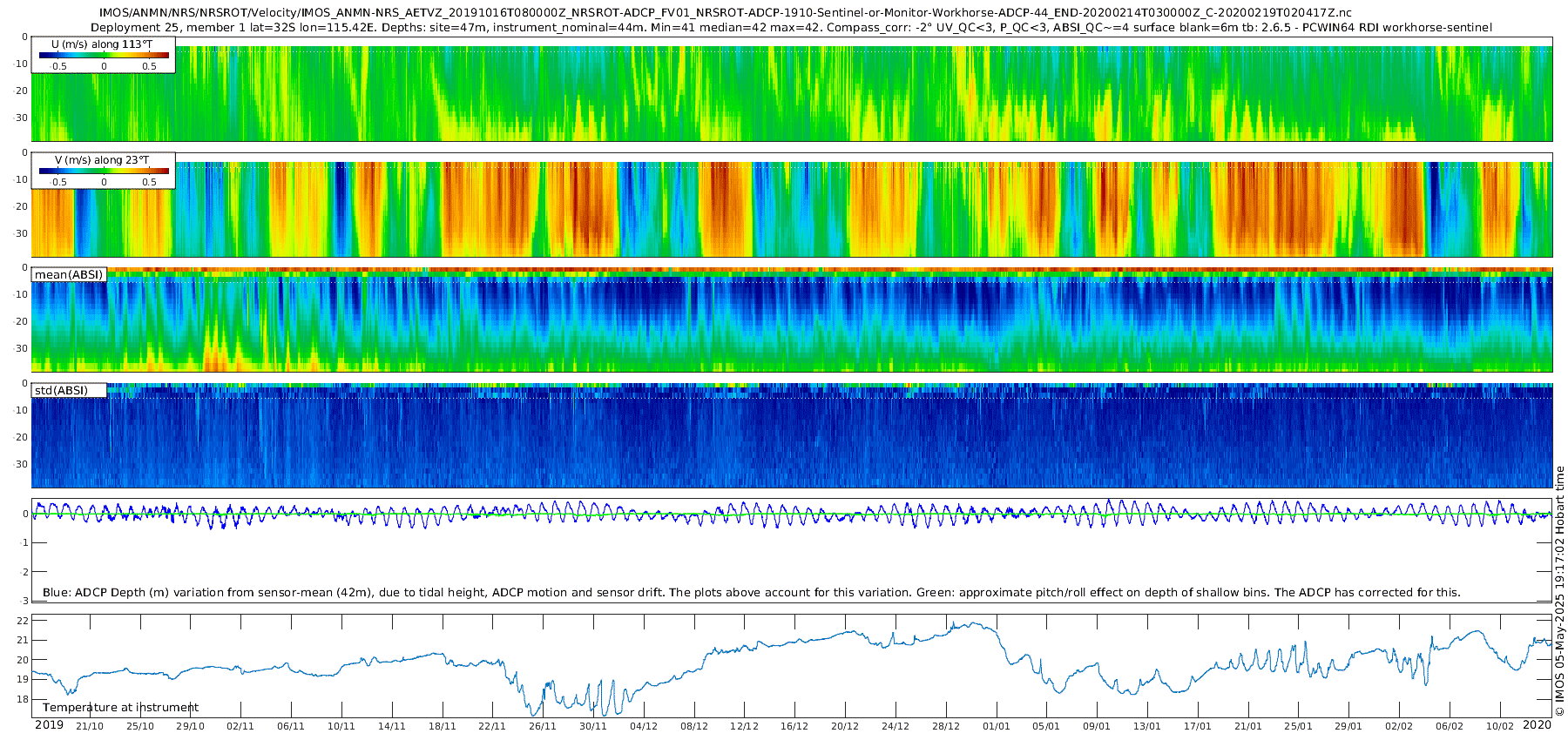Click the '01/01' date tick label
This screenshot has height=740, width=1568.
[x=997, y=727]
